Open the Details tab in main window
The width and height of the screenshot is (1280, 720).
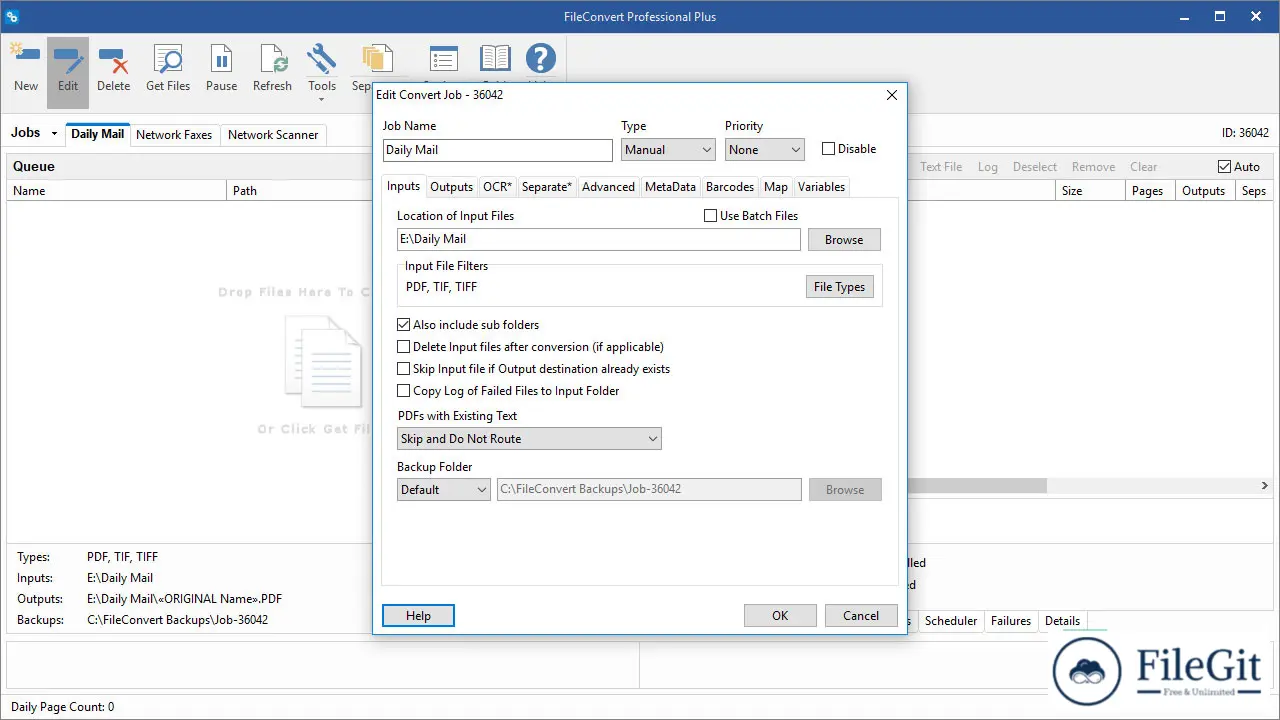click(x=1062, y=621)
